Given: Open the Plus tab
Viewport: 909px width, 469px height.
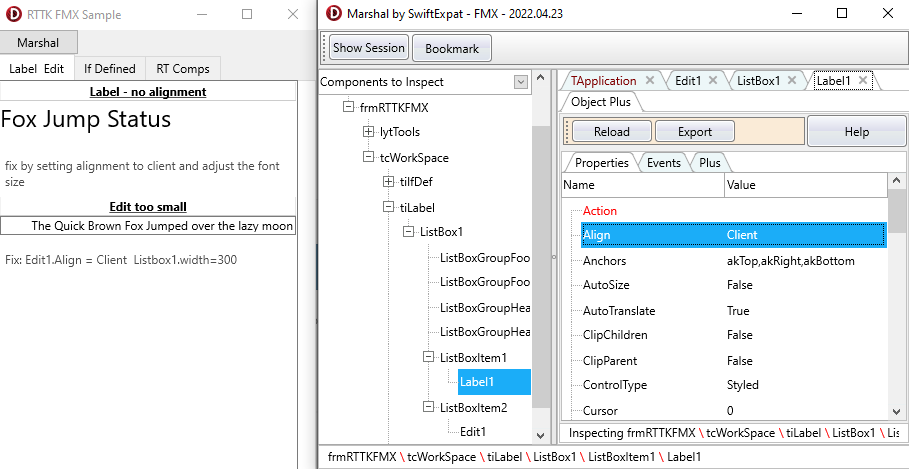Looking at the screenshot, I should (710, 163).
